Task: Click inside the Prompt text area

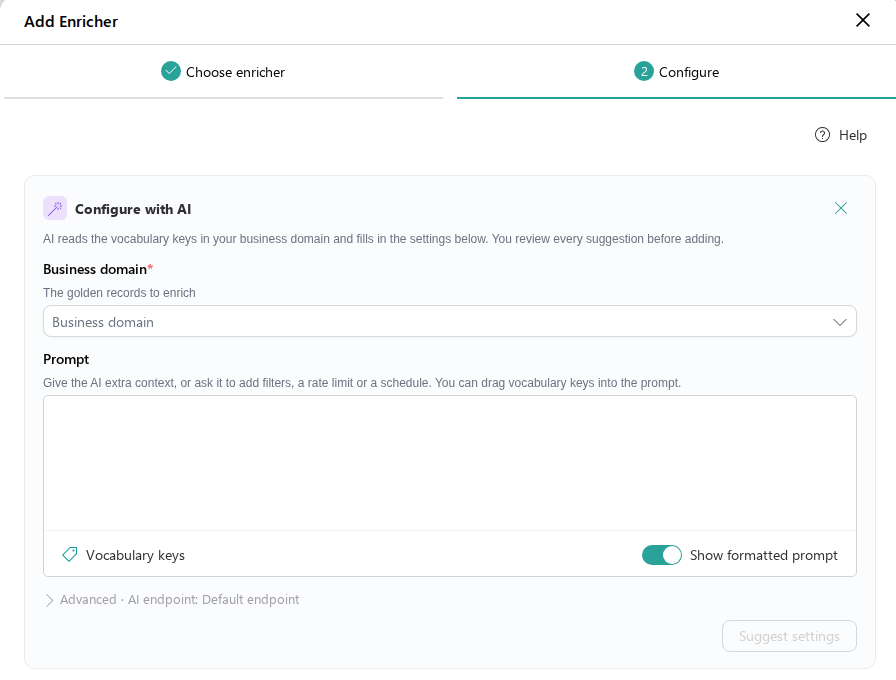Action: pos(449,463)
